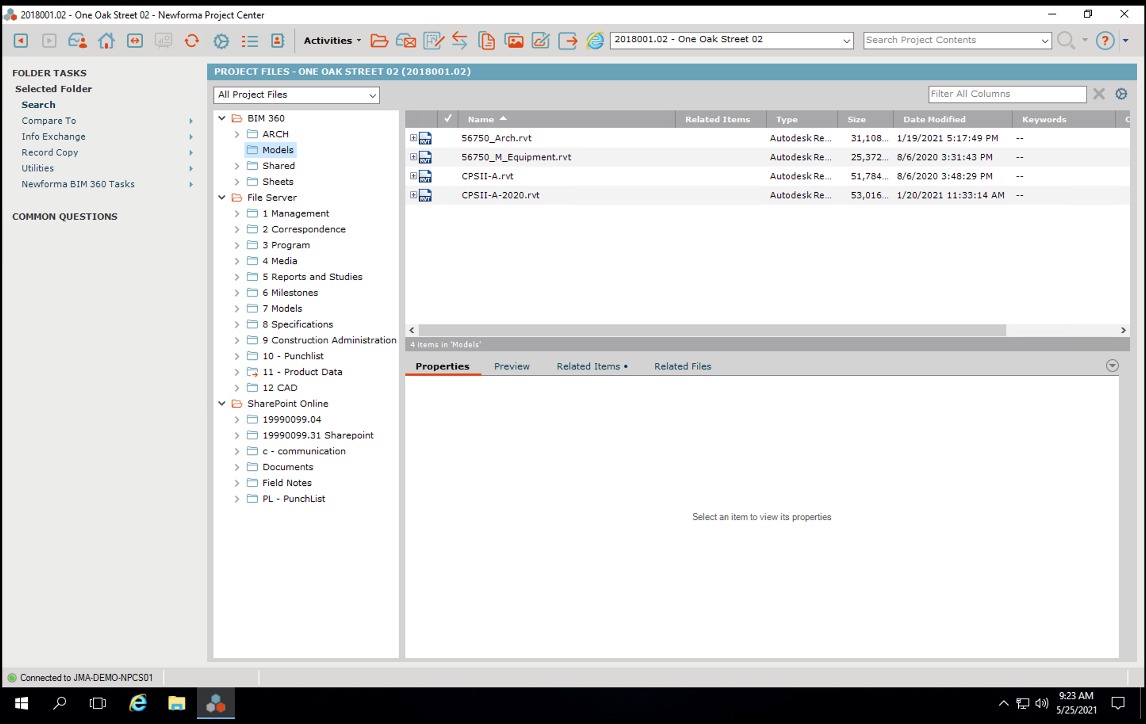Collapse the SharePoint Online tree node

[222, 403]
